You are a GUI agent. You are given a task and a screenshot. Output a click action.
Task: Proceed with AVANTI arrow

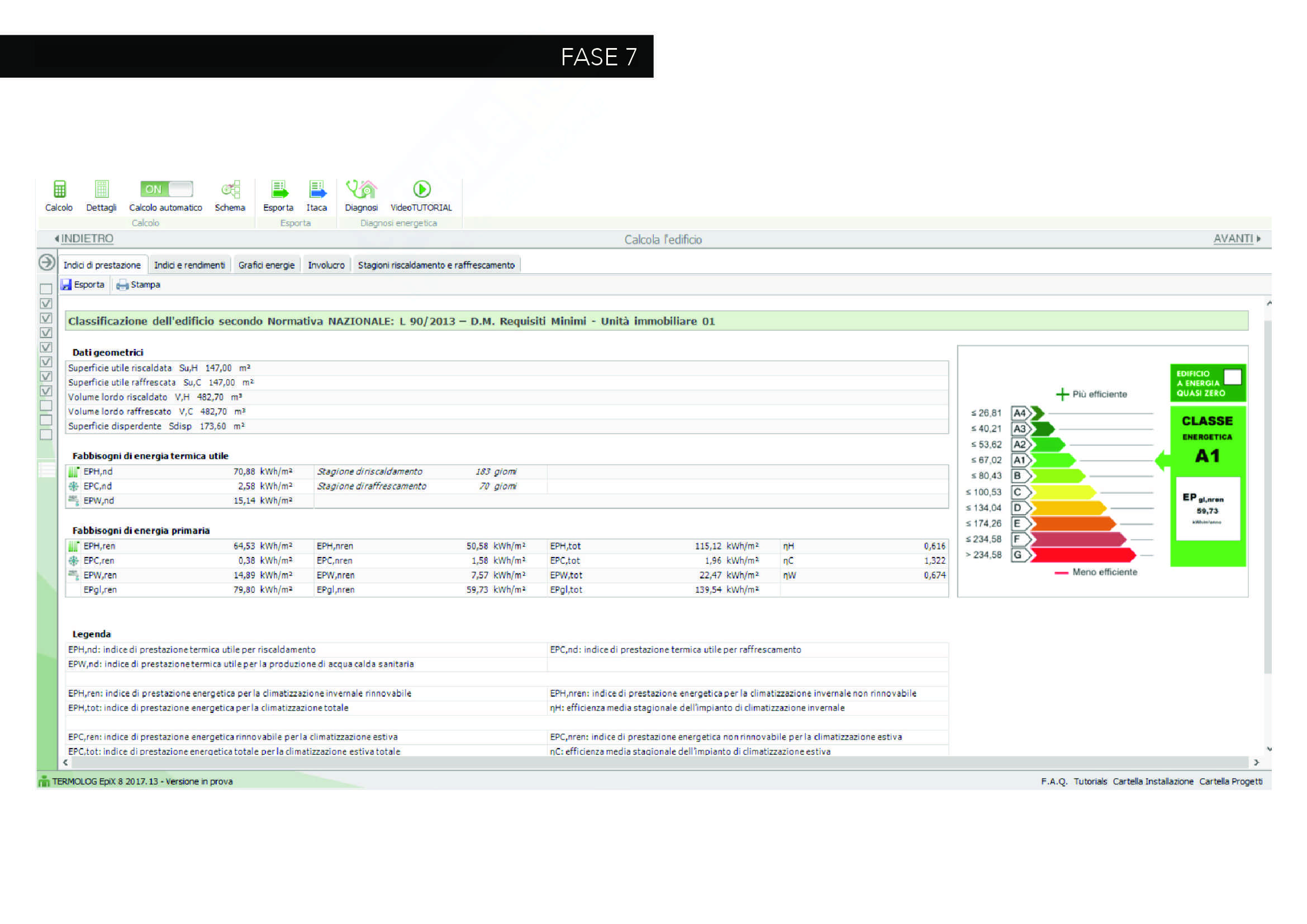pos(1237,239)
